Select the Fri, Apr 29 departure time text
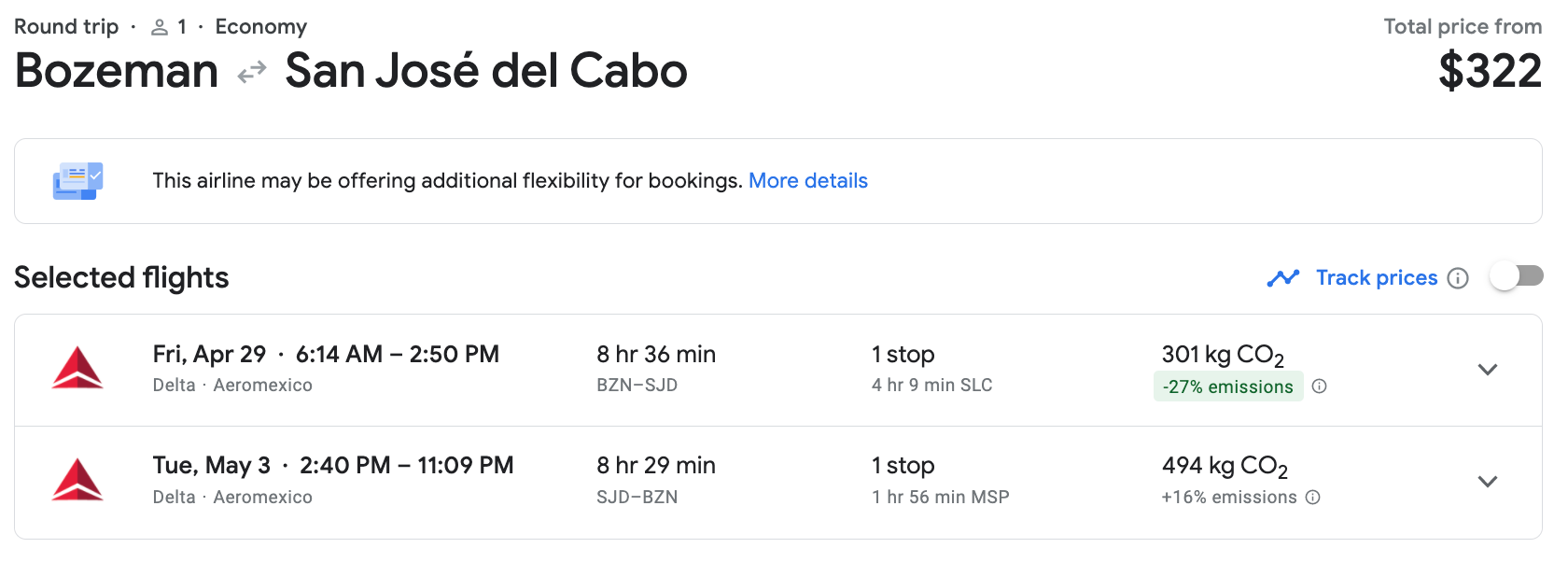Image resolution: width=1568 pixels, height=562 pixels. point(398,355)
